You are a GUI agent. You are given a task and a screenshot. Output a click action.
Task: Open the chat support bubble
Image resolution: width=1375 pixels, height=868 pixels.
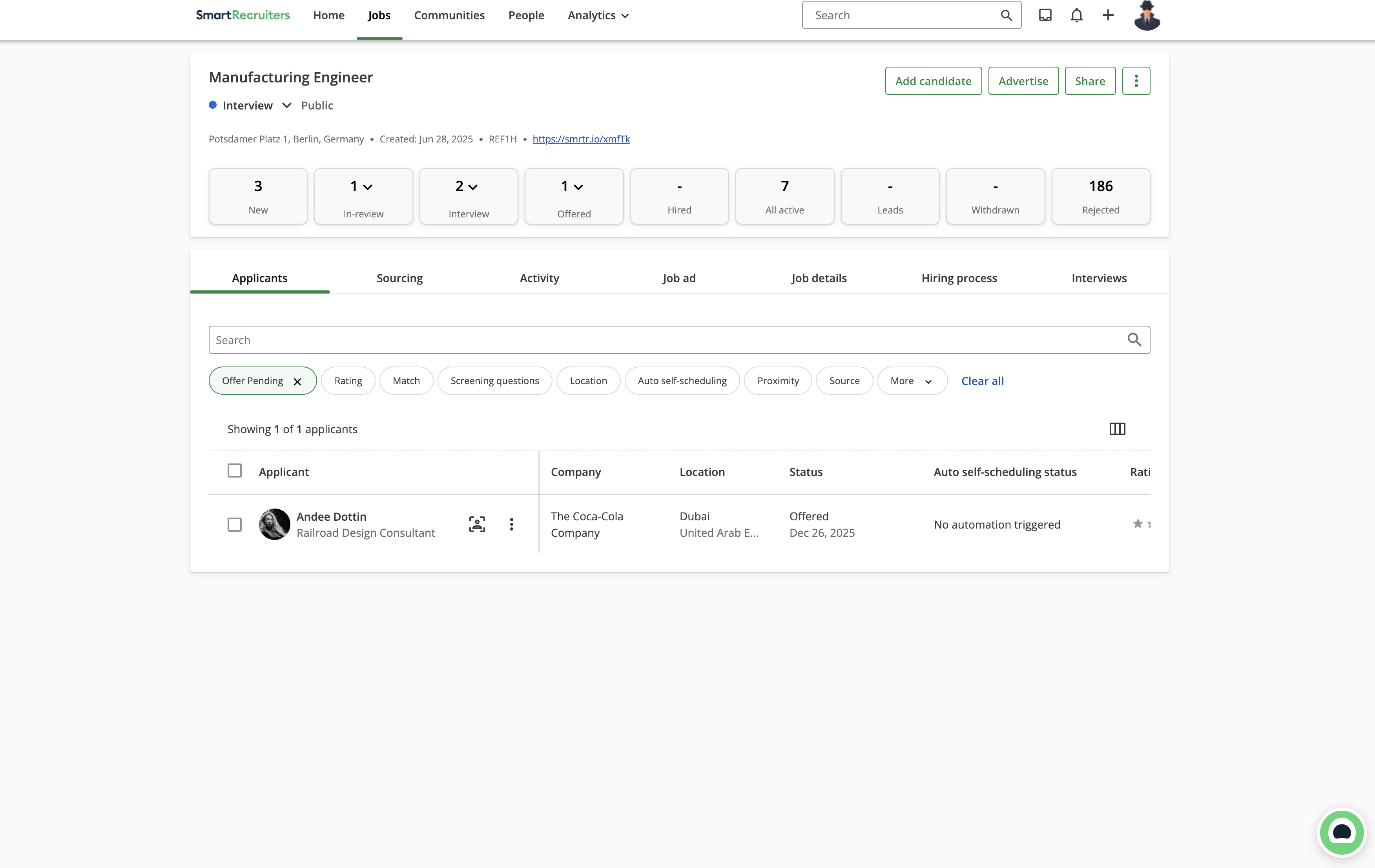point(1341,833)
